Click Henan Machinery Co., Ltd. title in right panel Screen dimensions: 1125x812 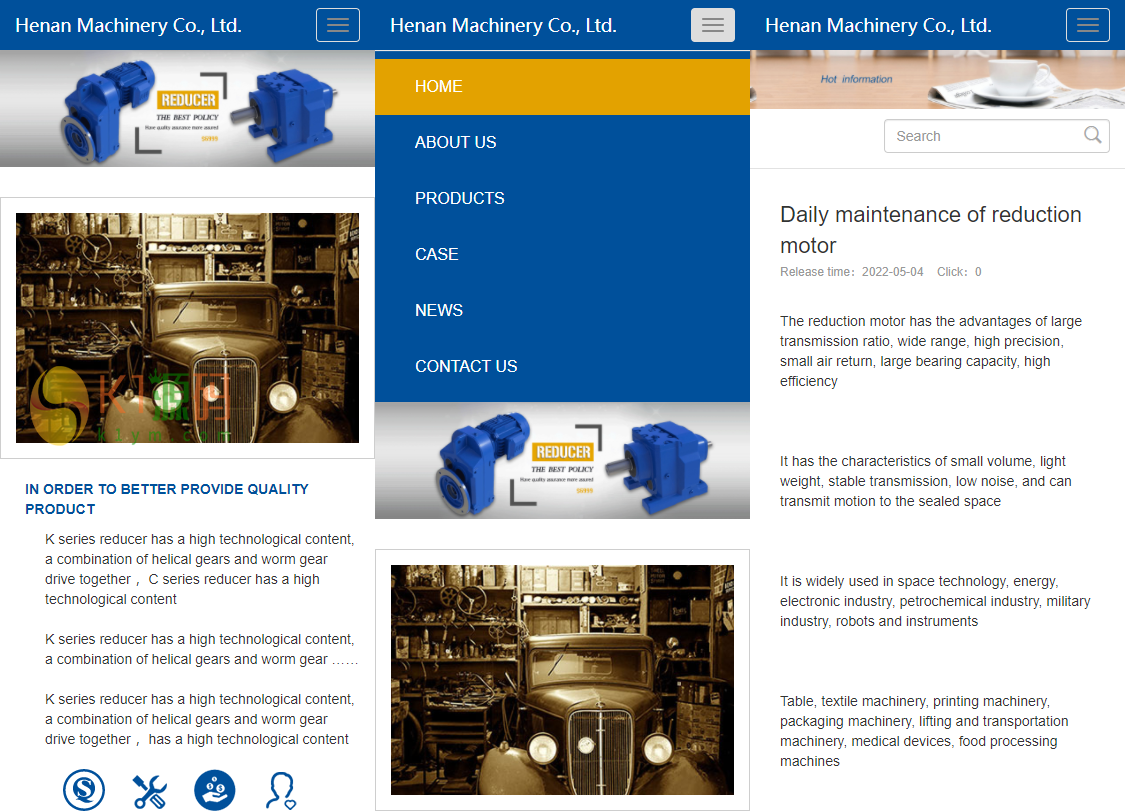(878, 25)
